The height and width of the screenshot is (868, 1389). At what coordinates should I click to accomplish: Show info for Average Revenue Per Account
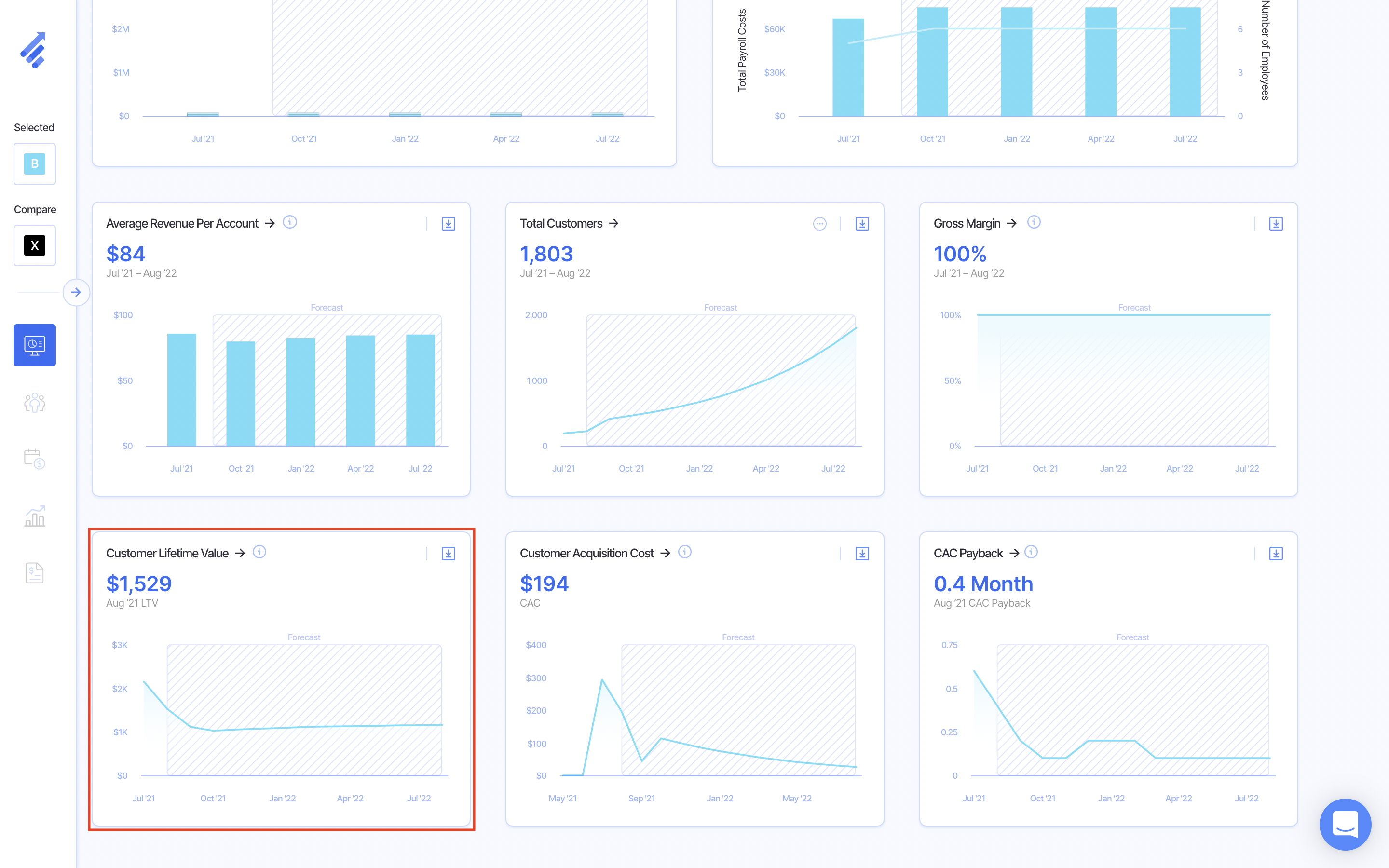tap(290, 222)
